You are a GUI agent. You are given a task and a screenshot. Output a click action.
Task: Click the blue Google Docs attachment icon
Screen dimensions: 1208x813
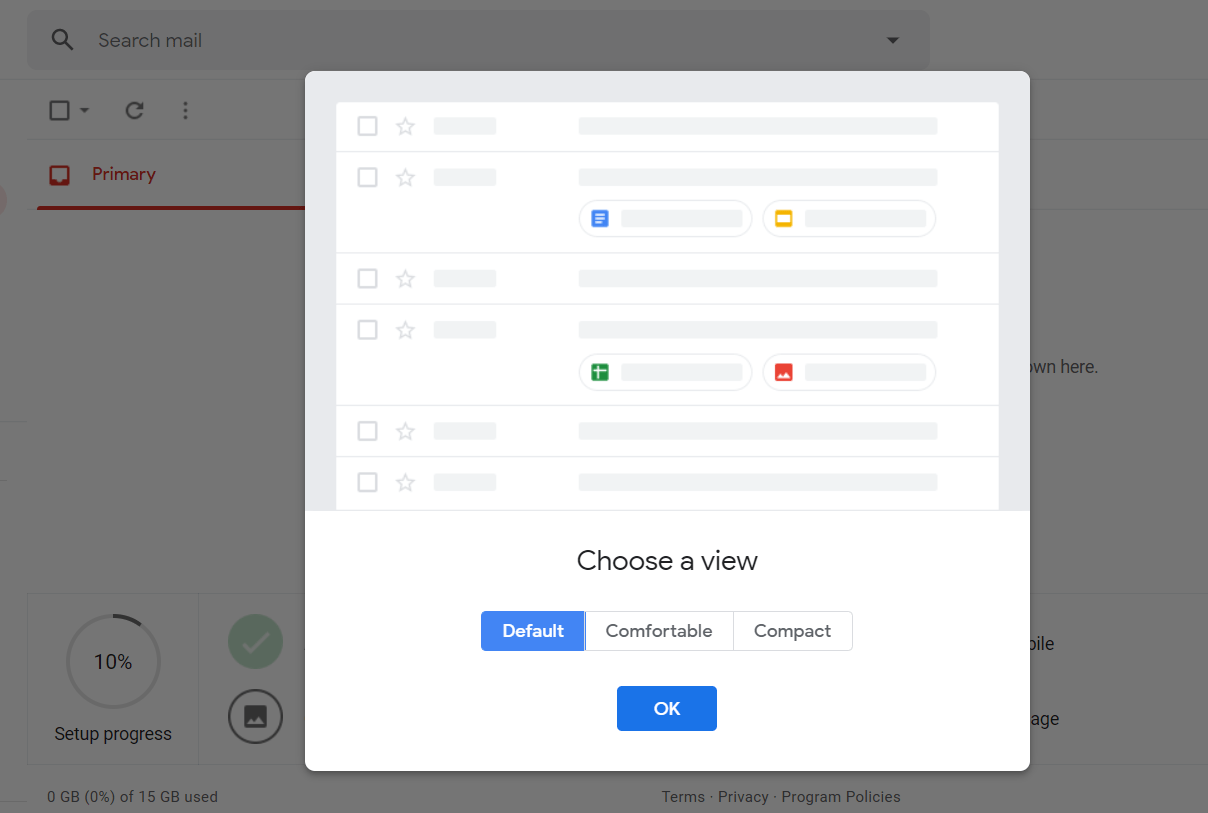599,218
